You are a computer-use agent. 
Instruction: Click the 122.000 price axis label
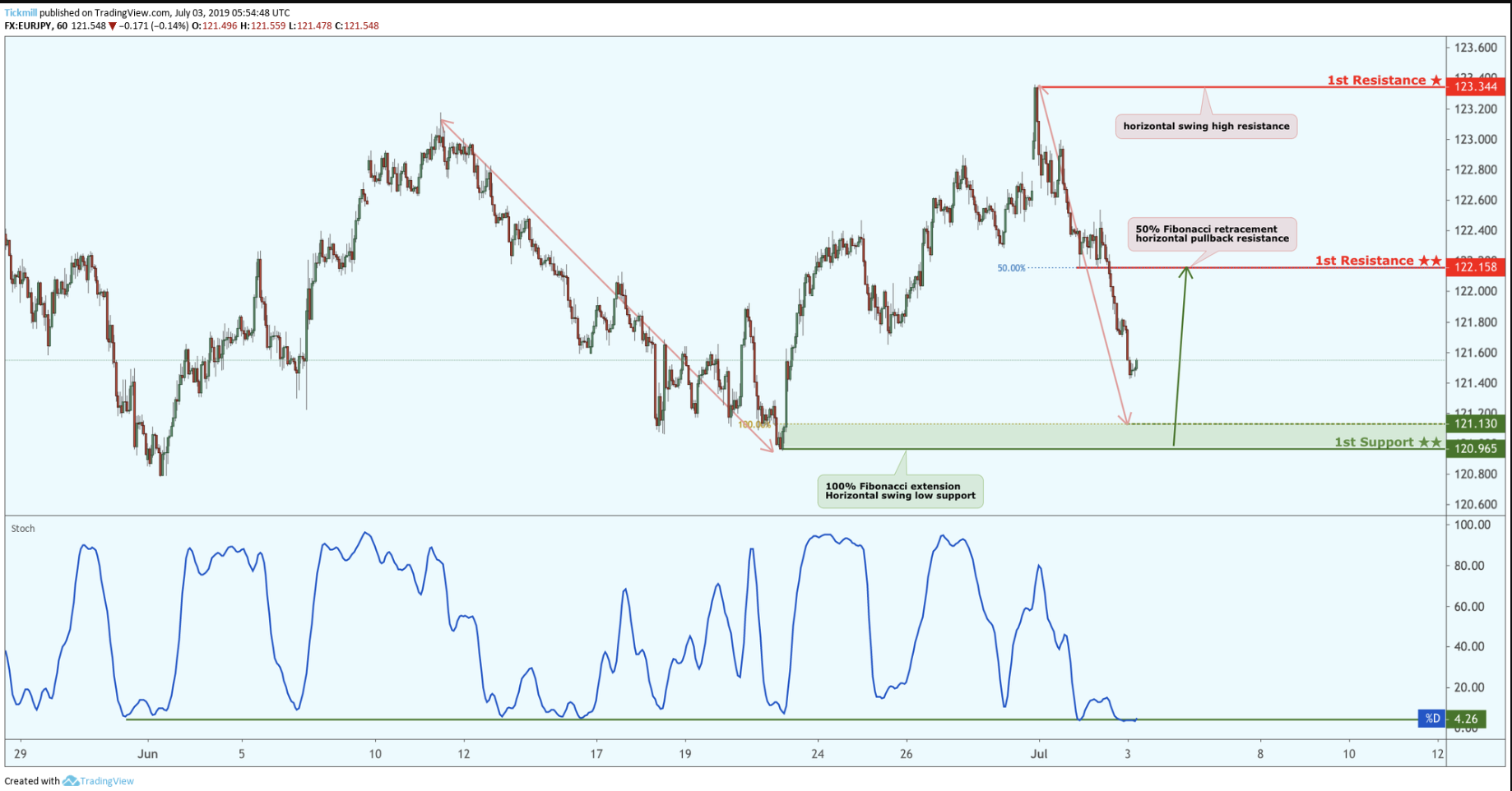(1476, 291)
